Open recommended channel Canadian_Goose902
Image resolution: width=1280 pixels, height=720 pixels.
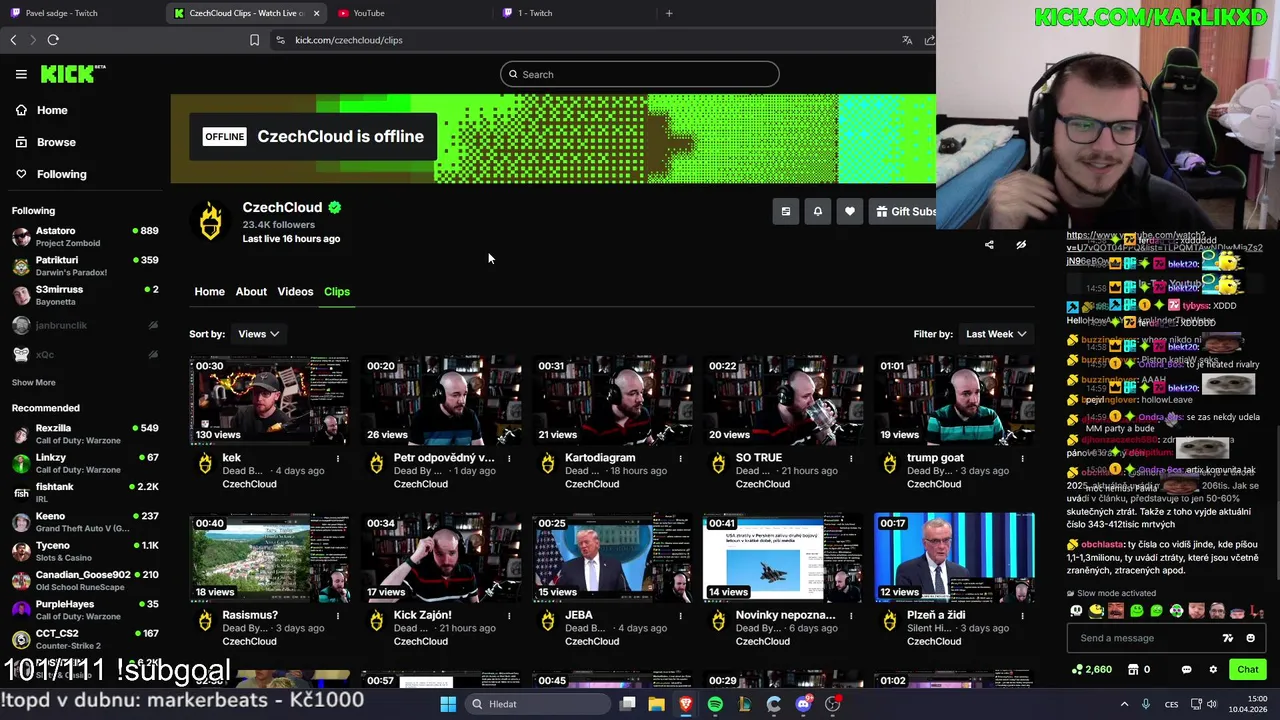[x=85, y=581]
